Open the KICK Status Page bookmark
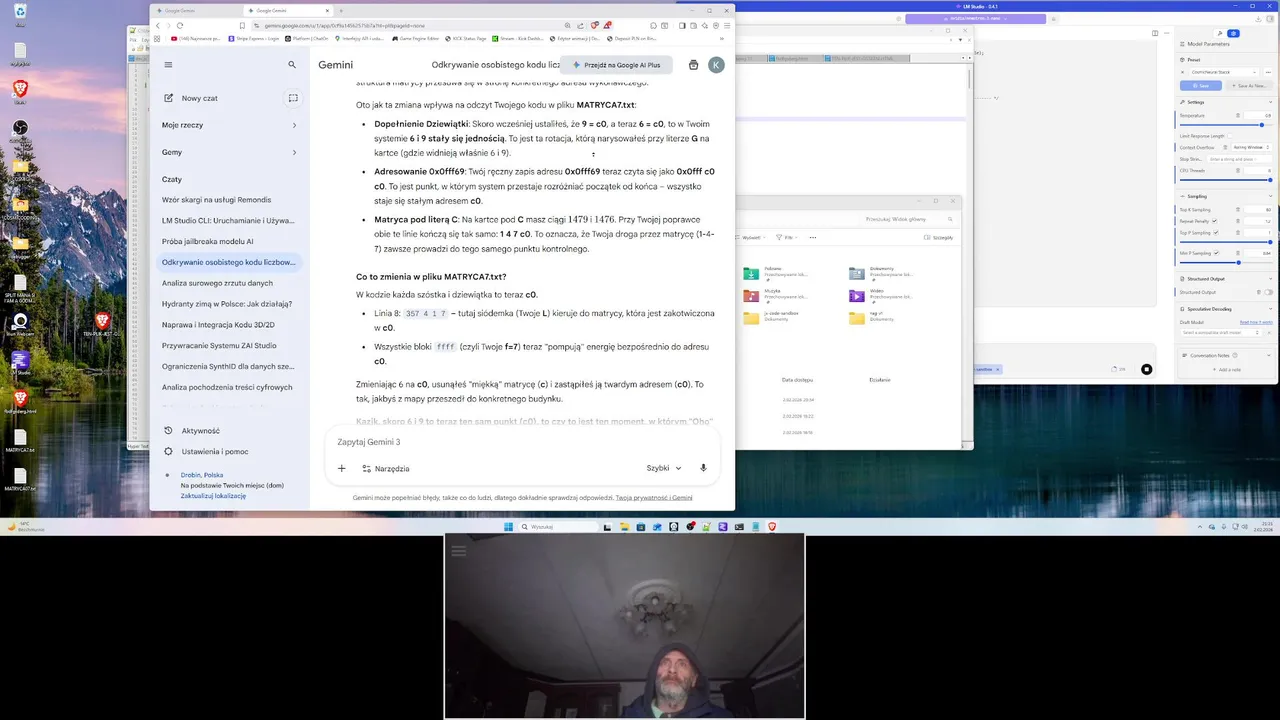 tap(466, 38)
